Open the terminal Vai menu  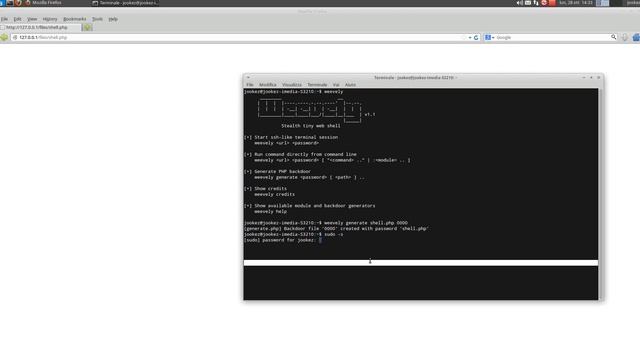(336, 85)
